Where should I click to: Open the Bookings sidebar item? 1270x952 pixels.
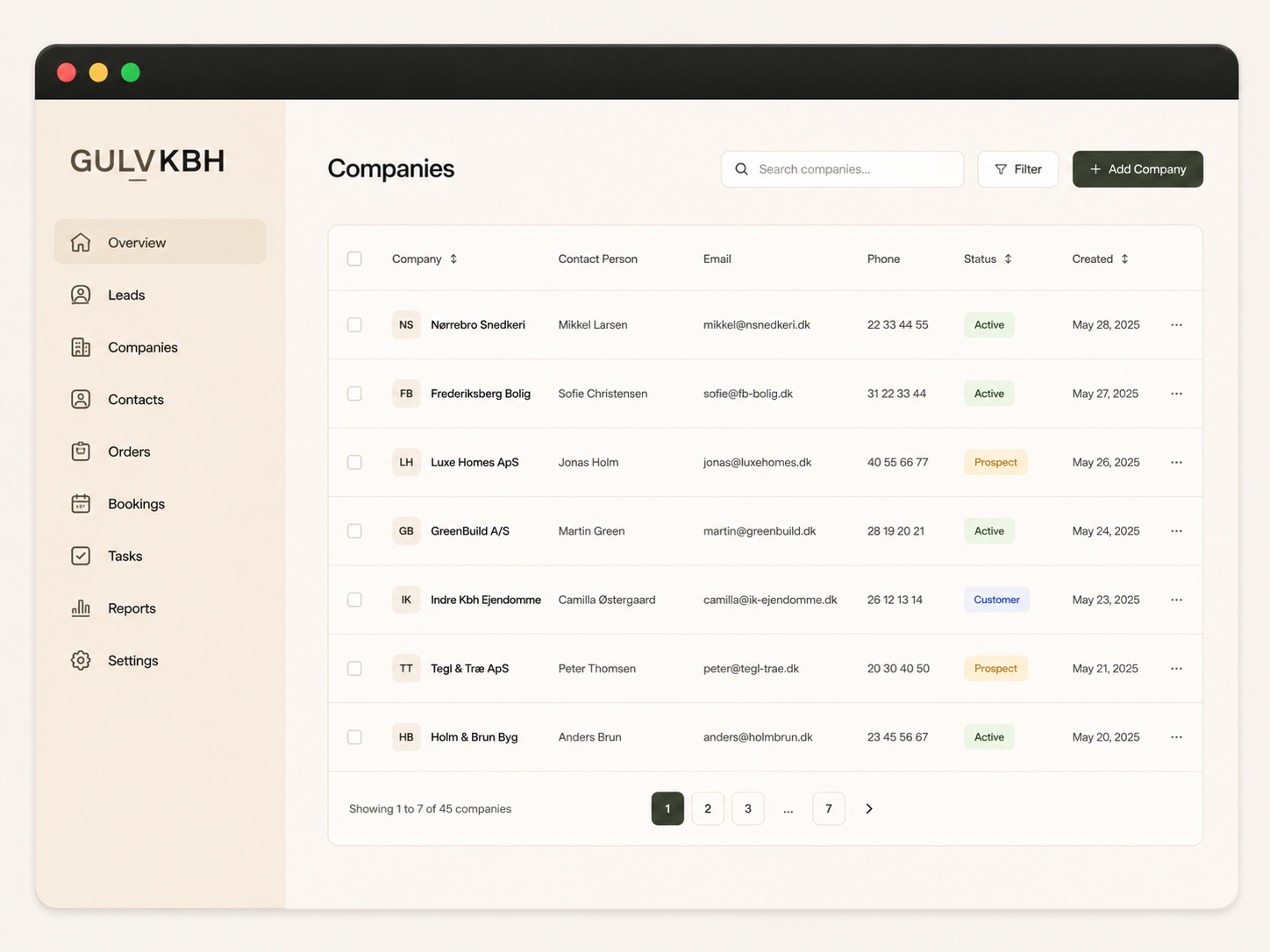point(160,503)
